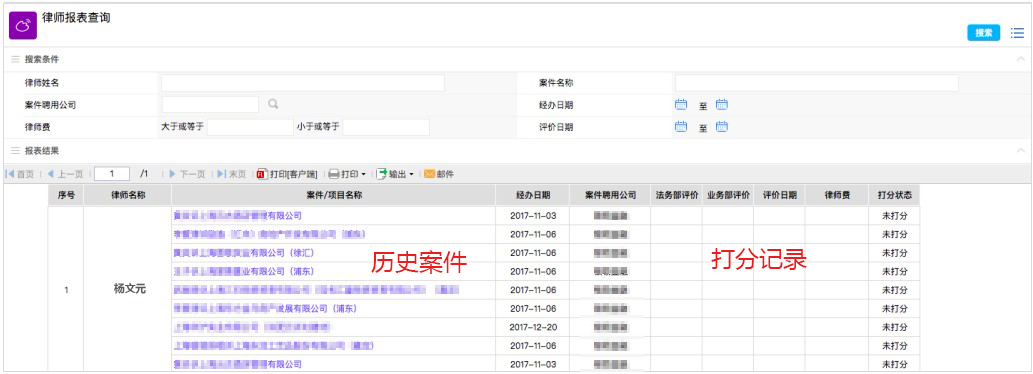Open the list view menu icon
The height and width of the screenshot is (374, 1033).
[x=1017, y=33]
